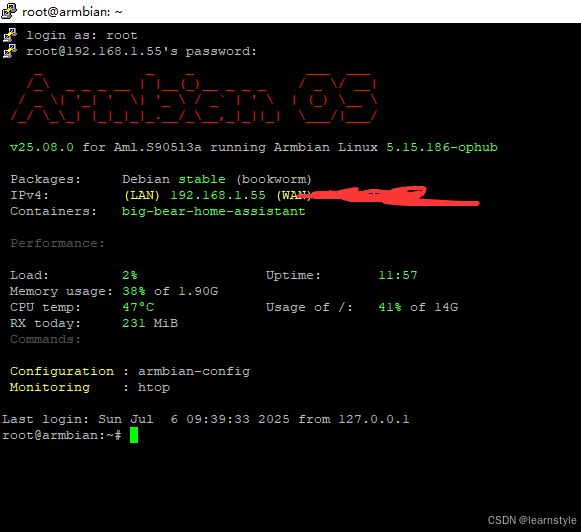Click the 'RX today:' label
This screenshot has height=532, width=581.
(x=45, y=323)
